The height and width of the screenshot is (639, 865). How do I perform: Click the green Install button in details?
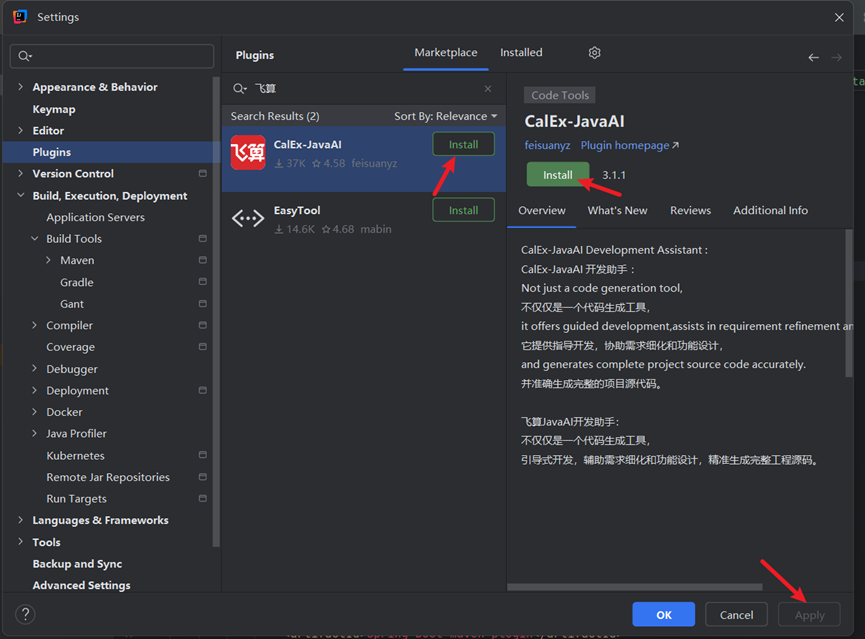point(558,175)
